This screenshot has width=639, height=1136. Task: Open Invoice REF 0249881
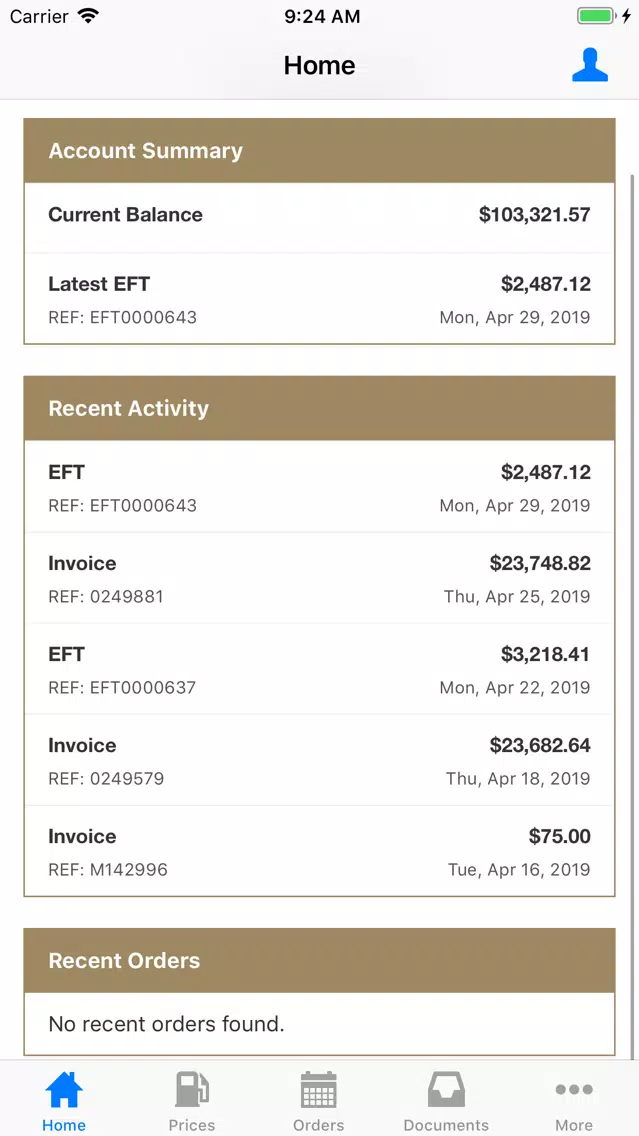point(320,578)
